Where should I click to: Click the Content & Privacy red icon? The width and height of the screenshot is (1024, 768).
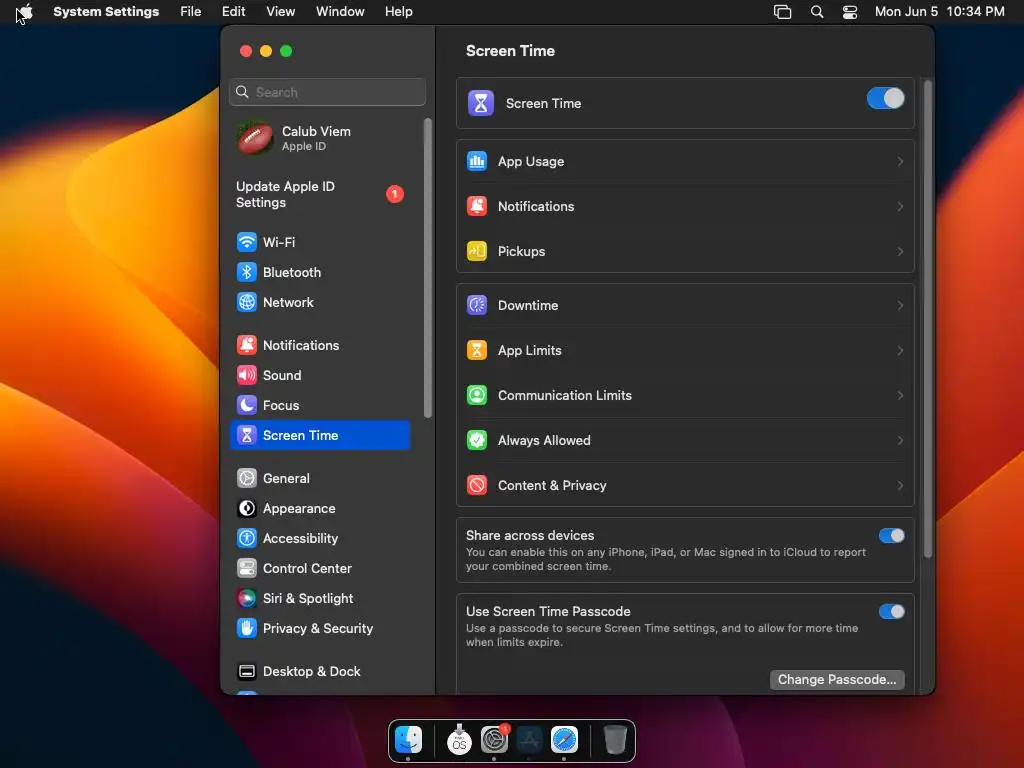(477, 486)
